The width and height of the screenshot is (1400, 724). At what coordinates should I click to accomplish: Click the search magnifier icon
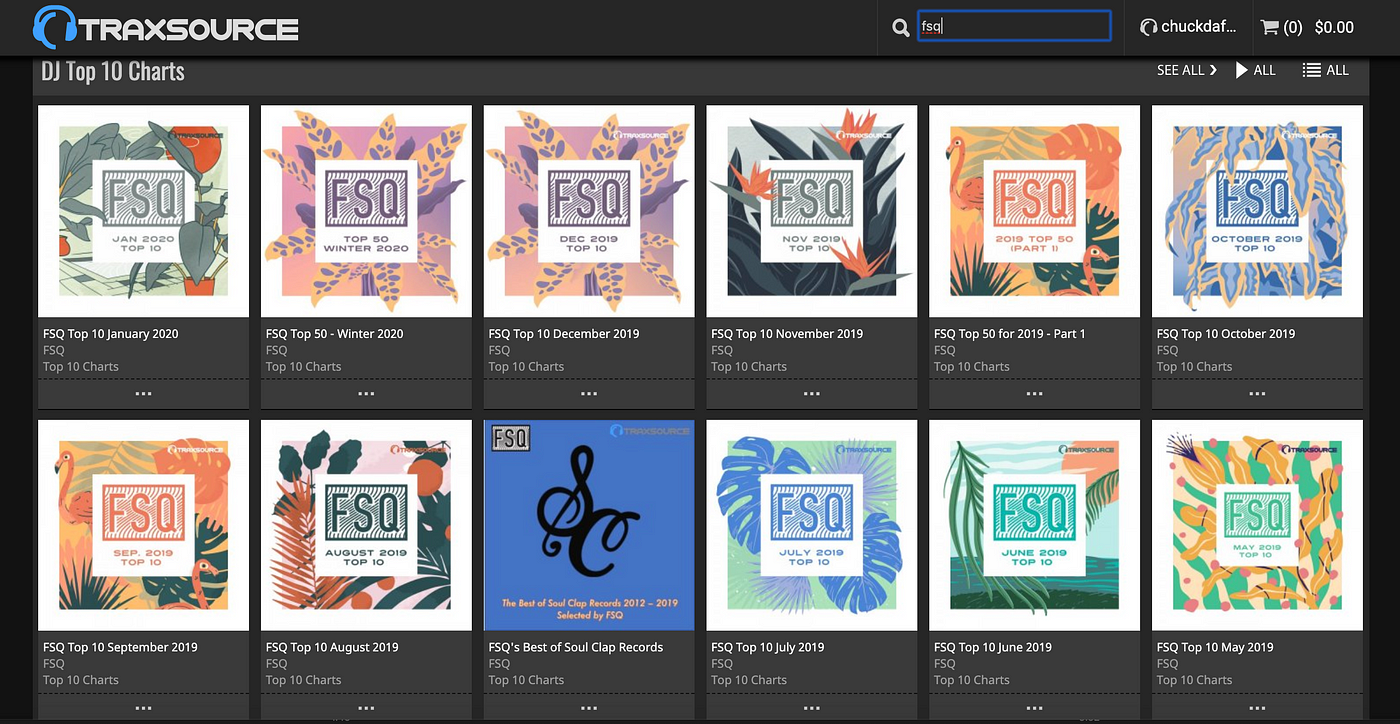pyautogui.click(x=901, y=28)
